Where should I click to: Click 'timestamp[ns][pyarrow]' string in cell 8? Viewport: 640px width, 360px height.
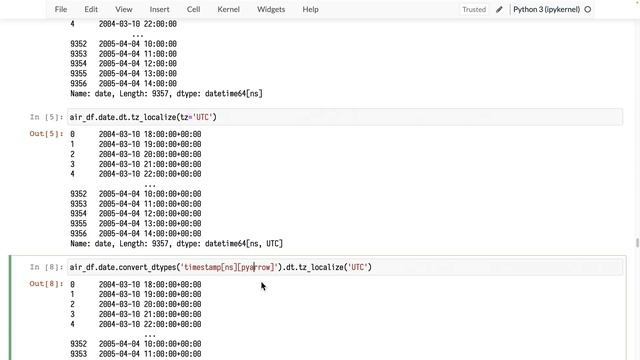coord(229,267)
